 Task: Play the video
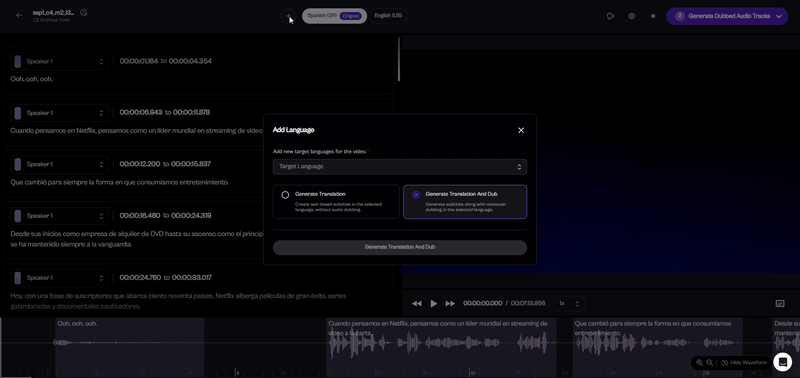tap(434, 304)
